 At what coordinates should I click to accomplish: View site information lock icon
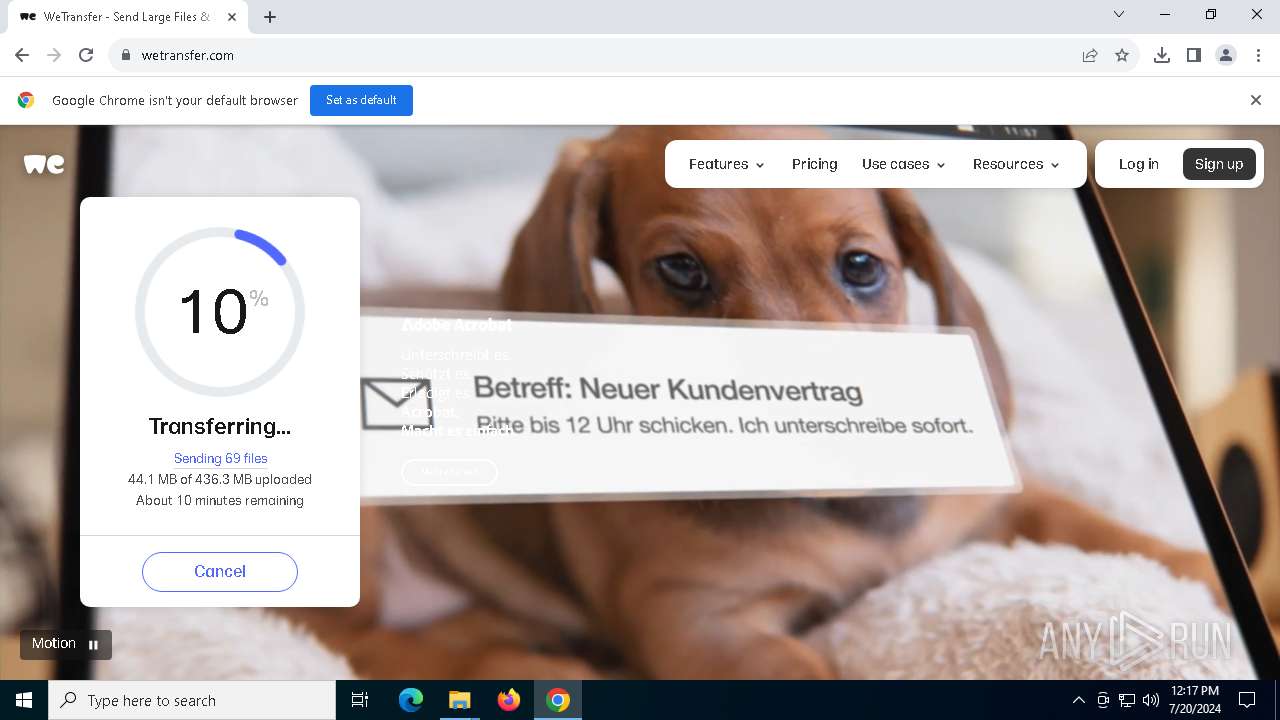(x=126, y=55)
